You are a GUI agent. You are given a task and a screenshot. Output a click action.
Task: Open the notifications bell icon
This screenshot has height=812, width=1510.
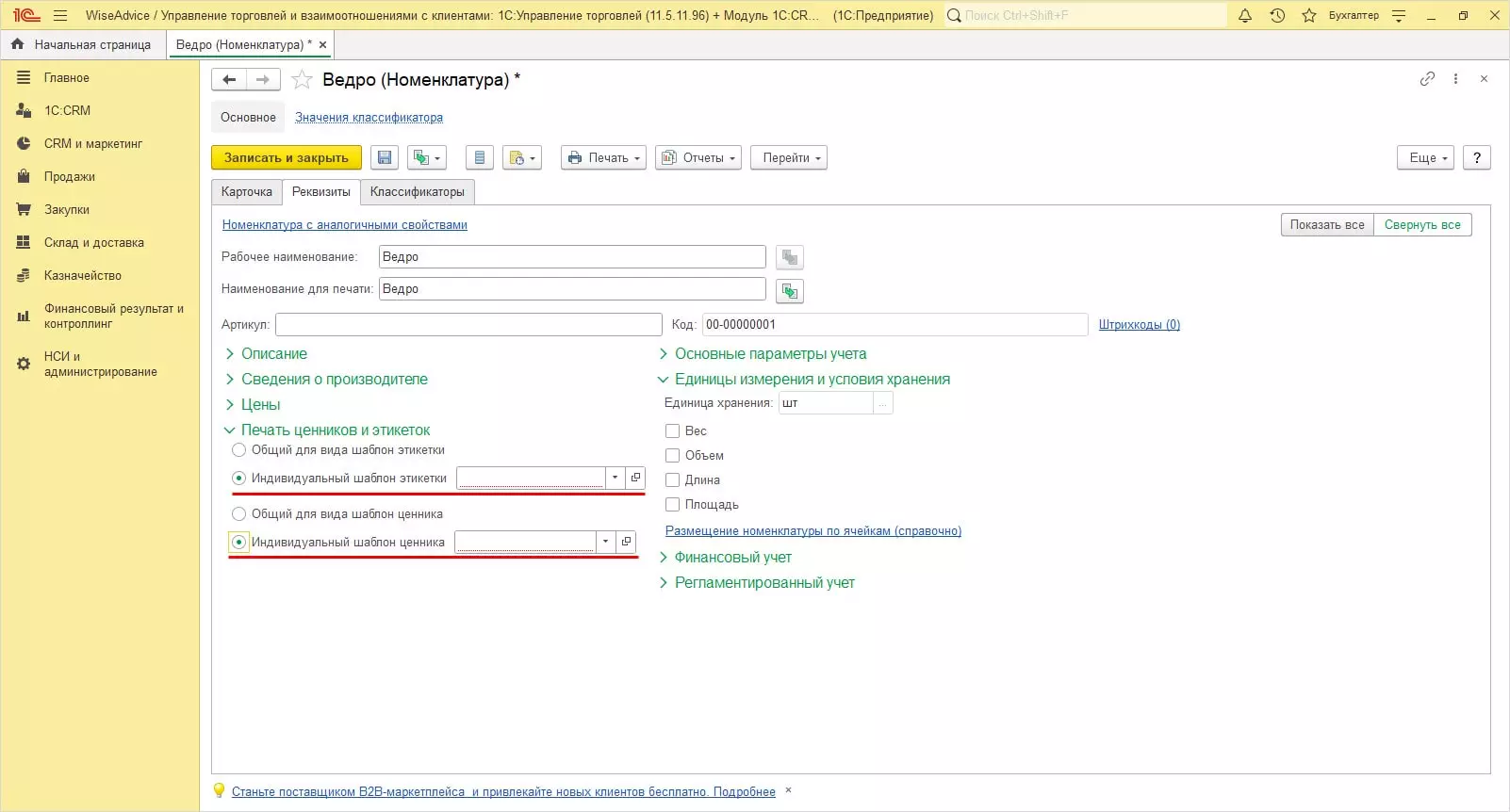pyautogui.click(x=1244, y=15)
